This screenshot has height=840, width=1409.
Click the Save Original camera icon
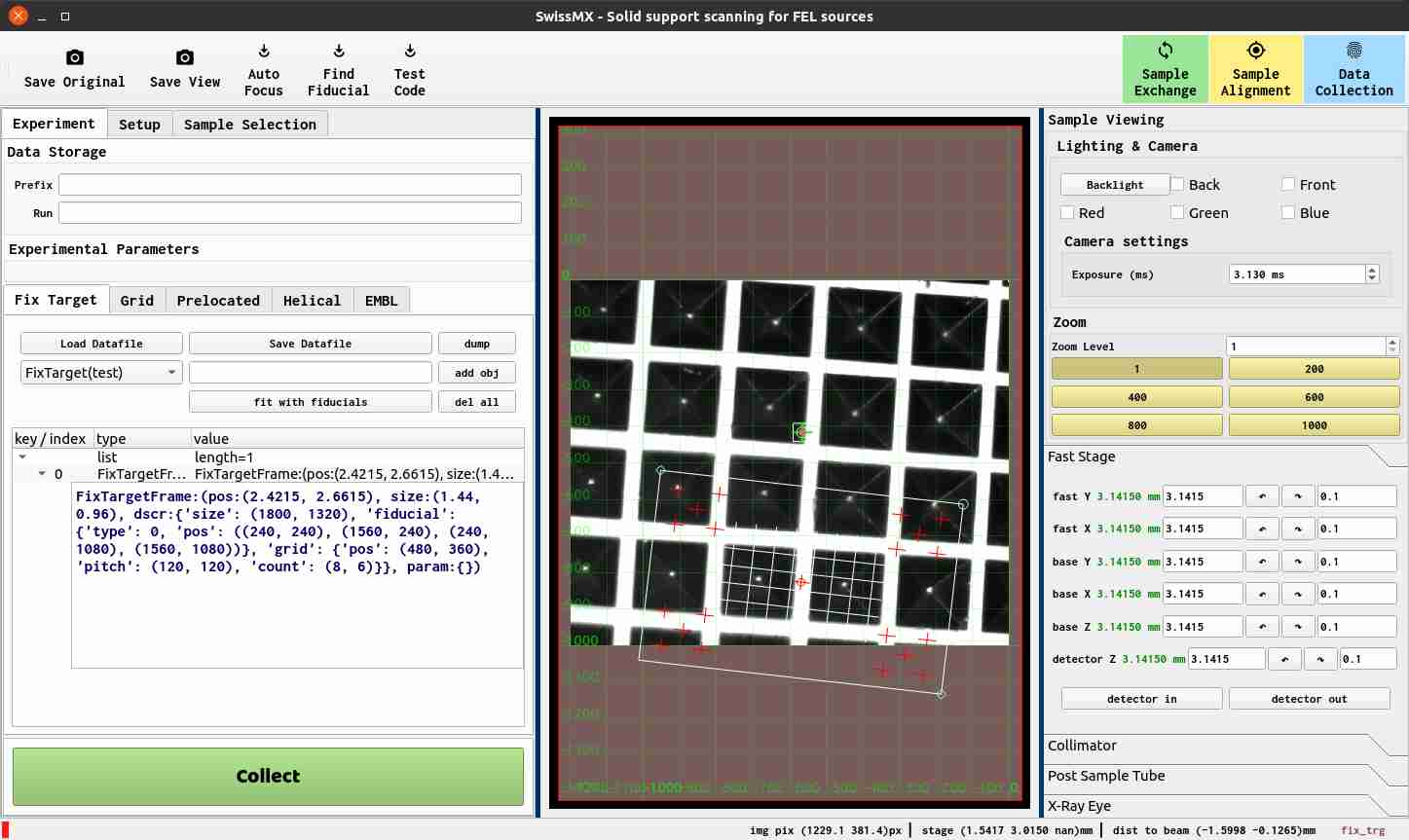pyautogui.click(x=74, y=58)
